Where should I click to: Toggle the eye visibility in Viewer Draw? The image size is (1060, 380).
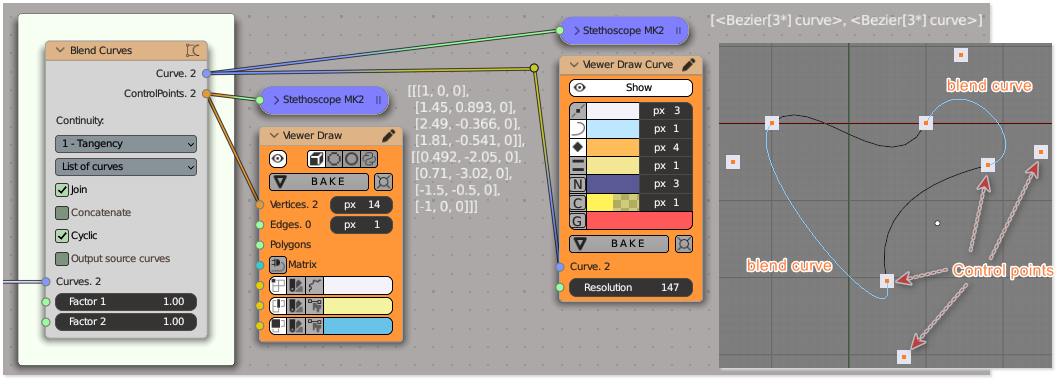(x=278, y=159)
